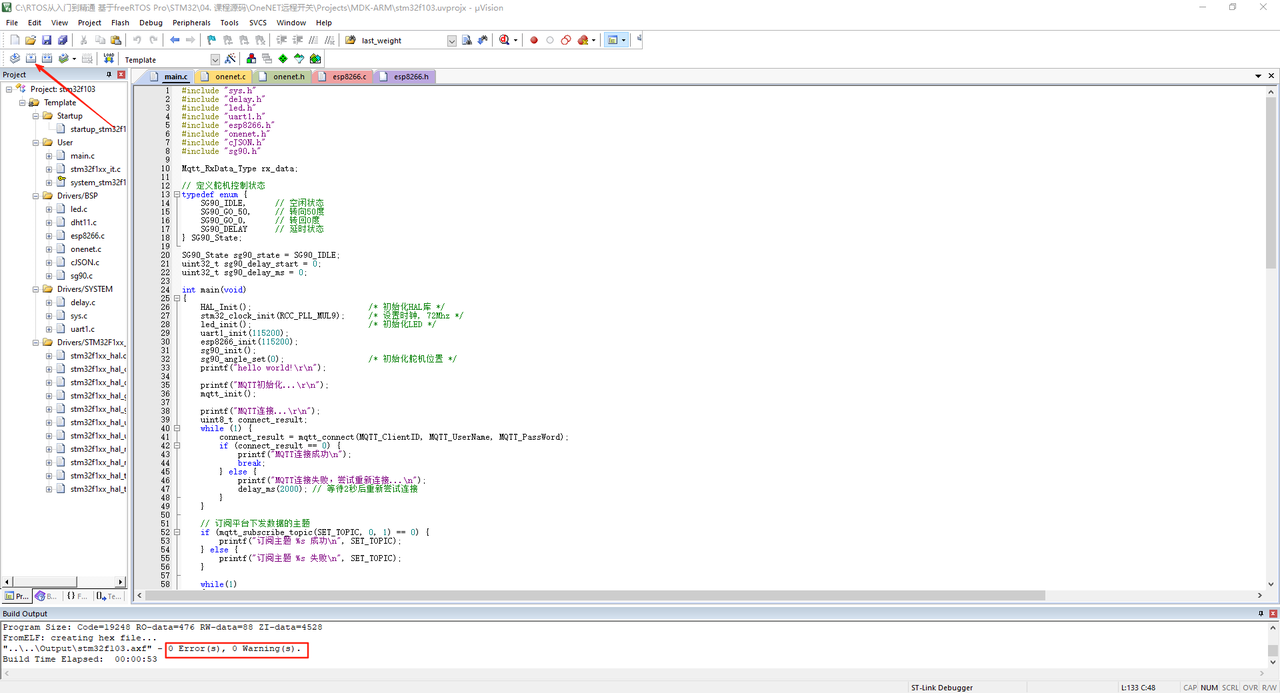The image size is (1280, 693).
Task: Open the File menu
Action: coord(12,22)
